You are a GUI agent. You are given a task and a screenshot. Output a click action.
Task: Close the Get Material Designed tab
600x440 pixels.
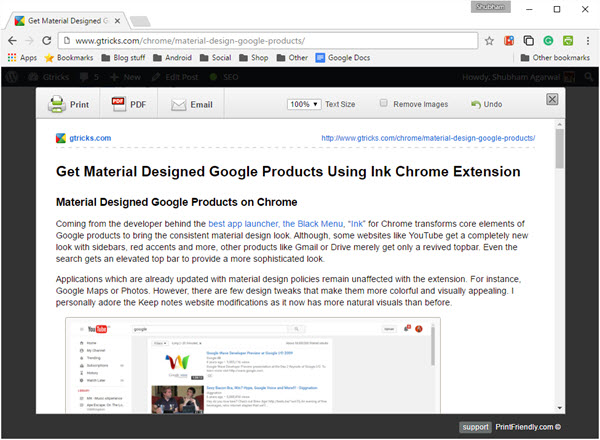coord(117,21)
